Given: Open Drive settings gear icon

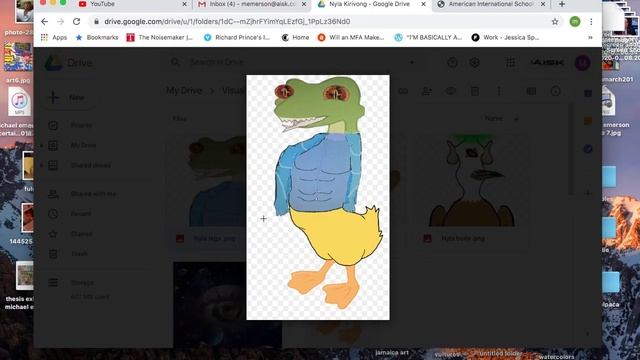Looking at the screenshot, I should tap(474, 62).
